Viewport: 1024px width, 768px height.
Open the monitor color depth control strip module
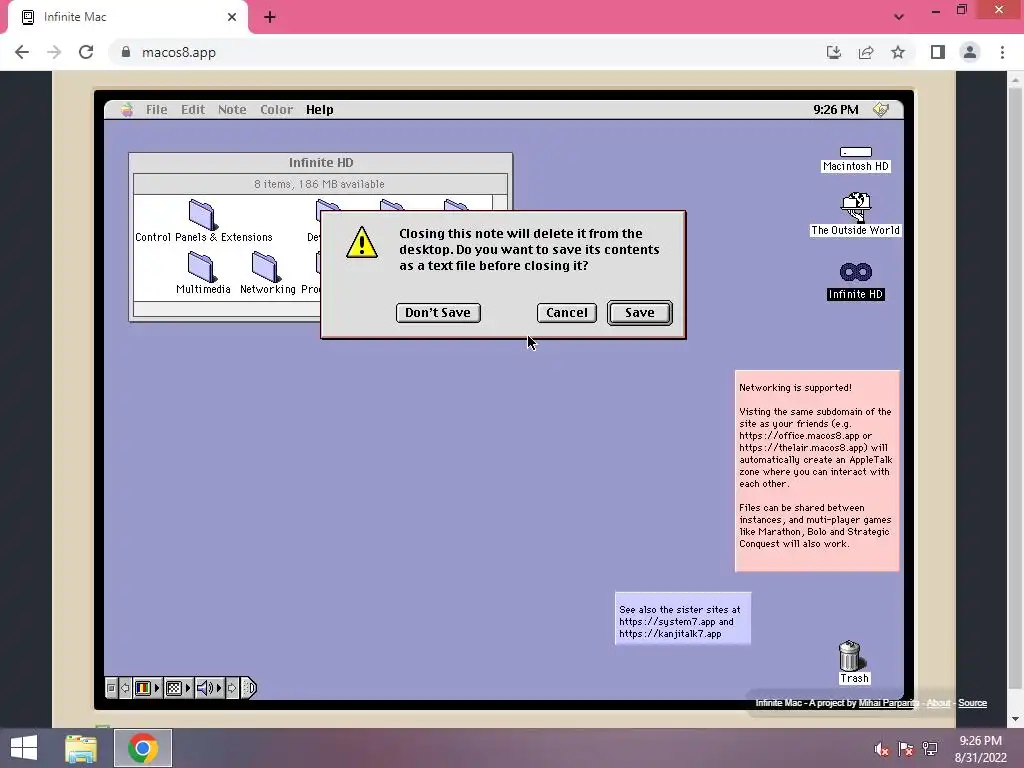coord(147,688)
